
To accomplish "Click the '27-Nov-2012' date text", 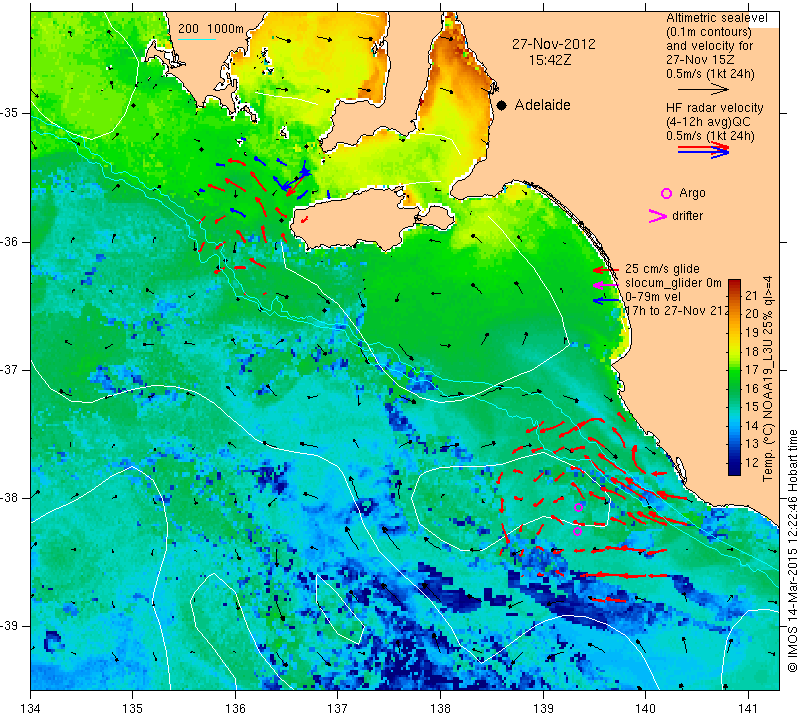I will (554, 44).
